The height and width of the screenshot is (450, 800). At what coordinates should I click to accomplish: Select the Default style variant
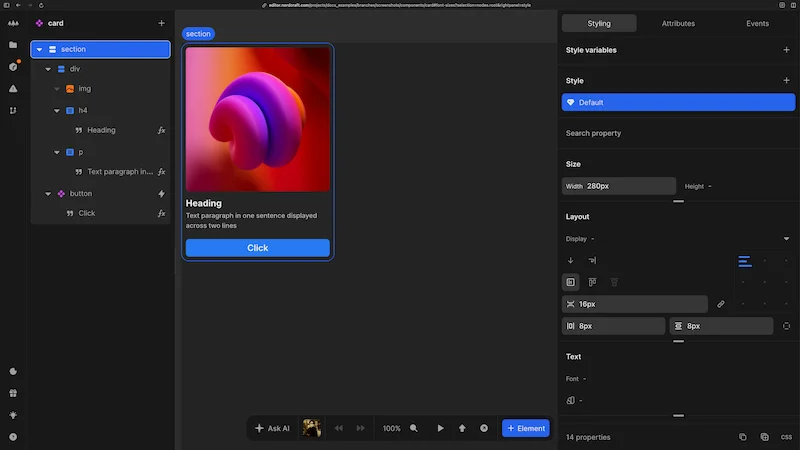678,102
